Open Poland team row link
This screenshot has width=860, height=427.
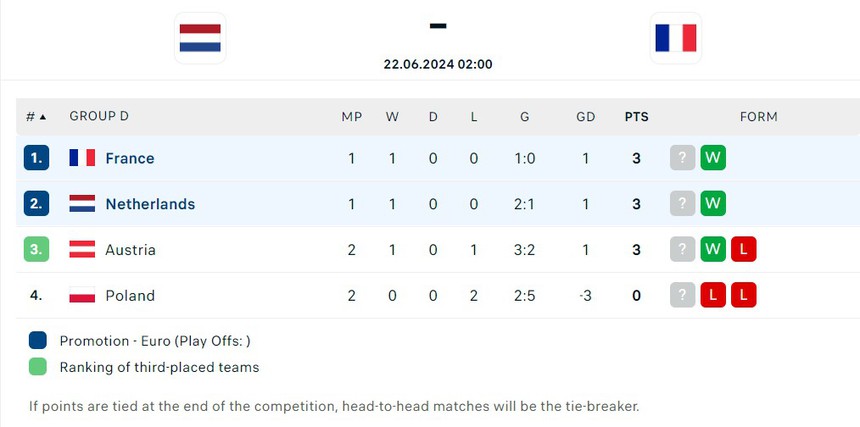click(x=130, y=296)
